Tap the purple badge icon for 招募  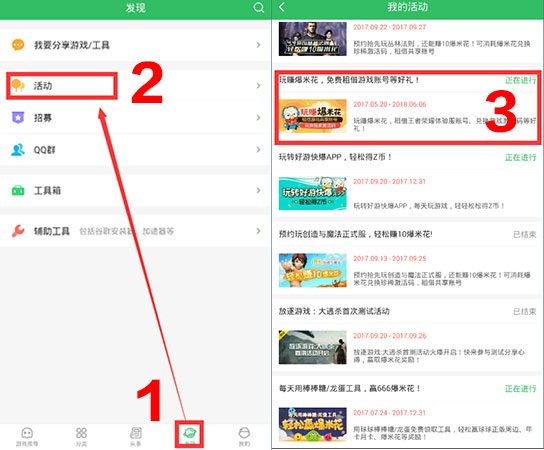18,118
